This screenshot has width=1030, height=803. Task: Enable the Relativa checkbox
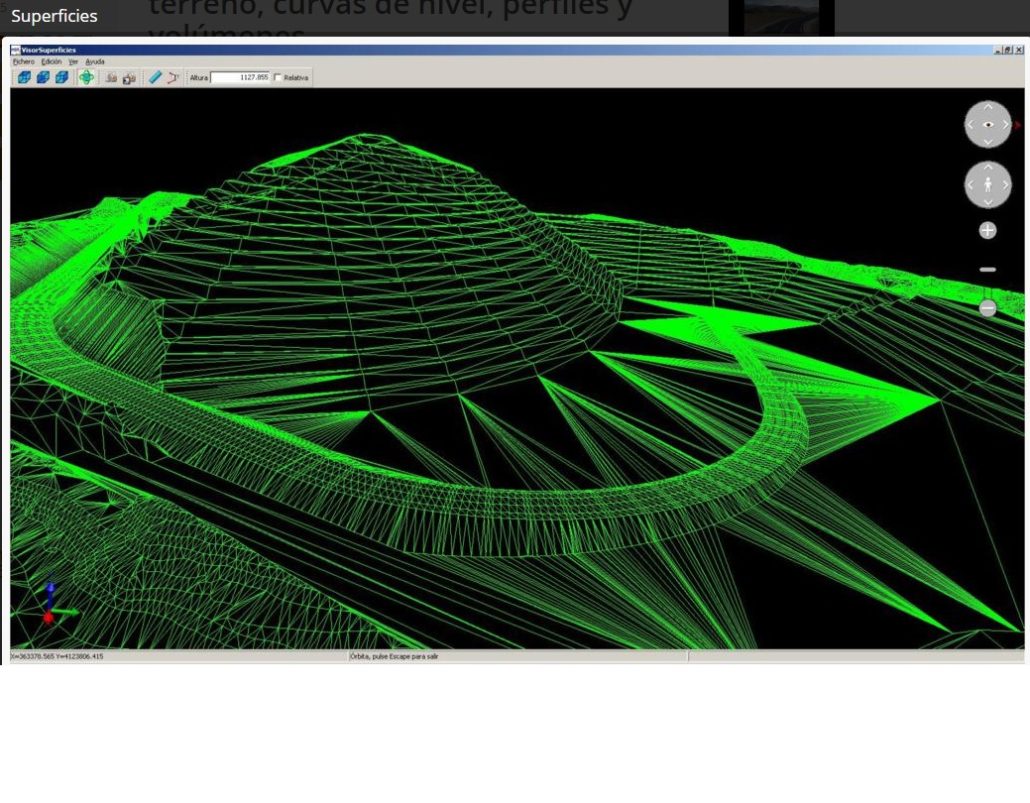pos(278,77)
